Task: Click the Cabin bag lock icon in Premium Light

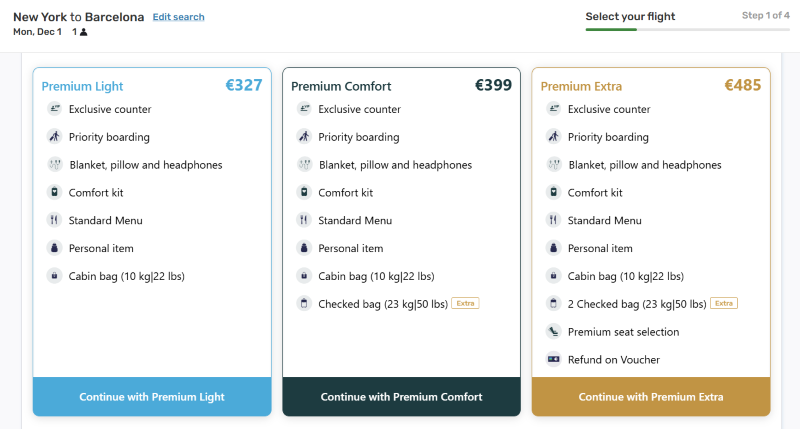Action: (54, 276)
